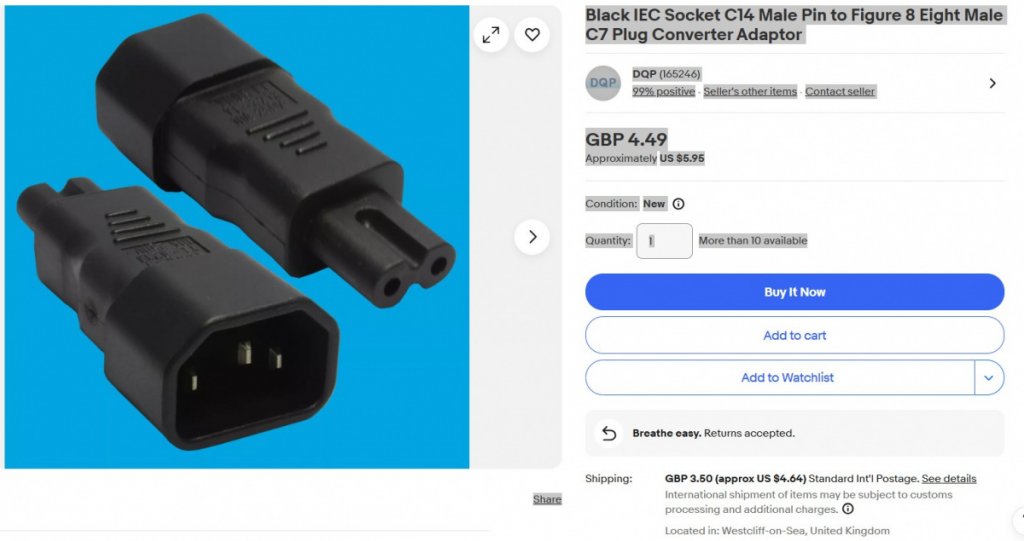Open the Contact seller link
Screen dimensions: 1024x541
click(840, 91)
